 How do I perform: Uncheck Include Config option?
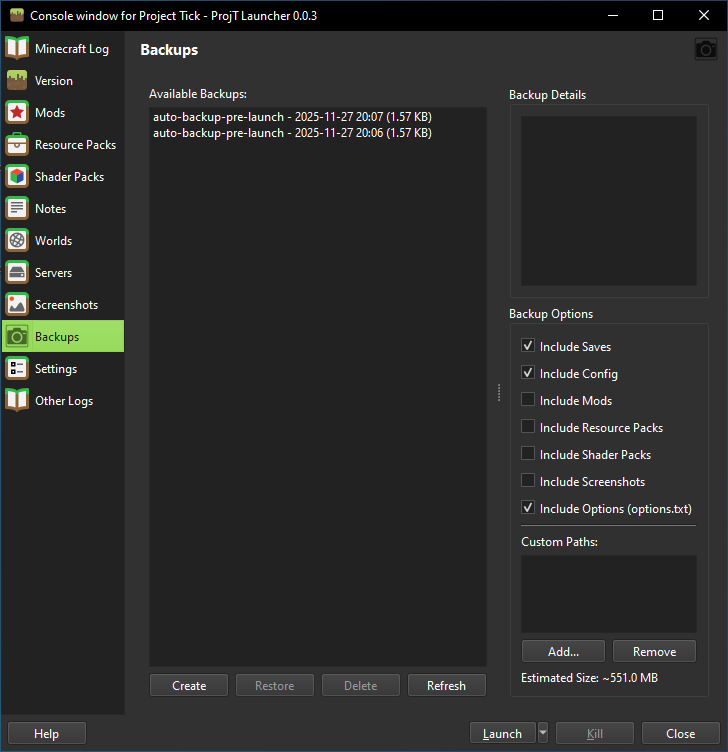[528, 373]
